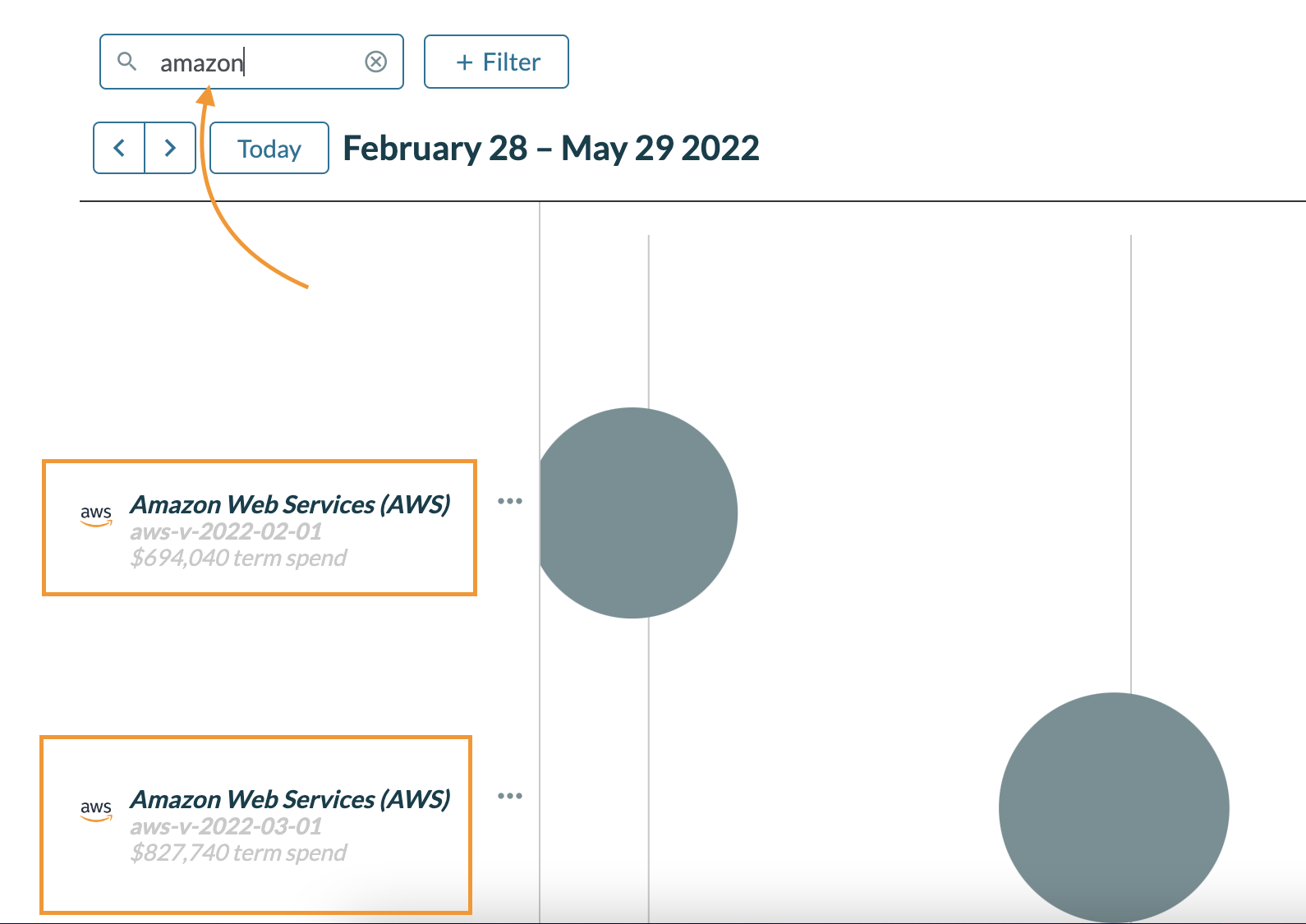Go to previous period with the left chevron
This screenshot has height=924, width=1306.
click(118, 148)
